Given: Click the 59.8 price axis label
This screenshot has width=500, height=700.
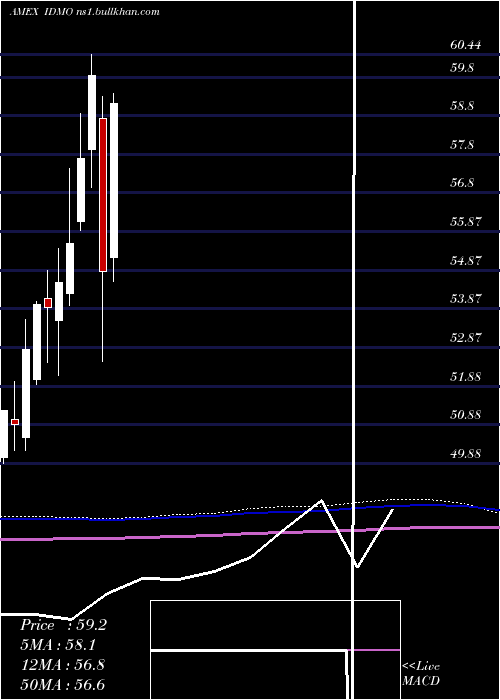Looking at the screenshot, I should (x=462, y=68).
